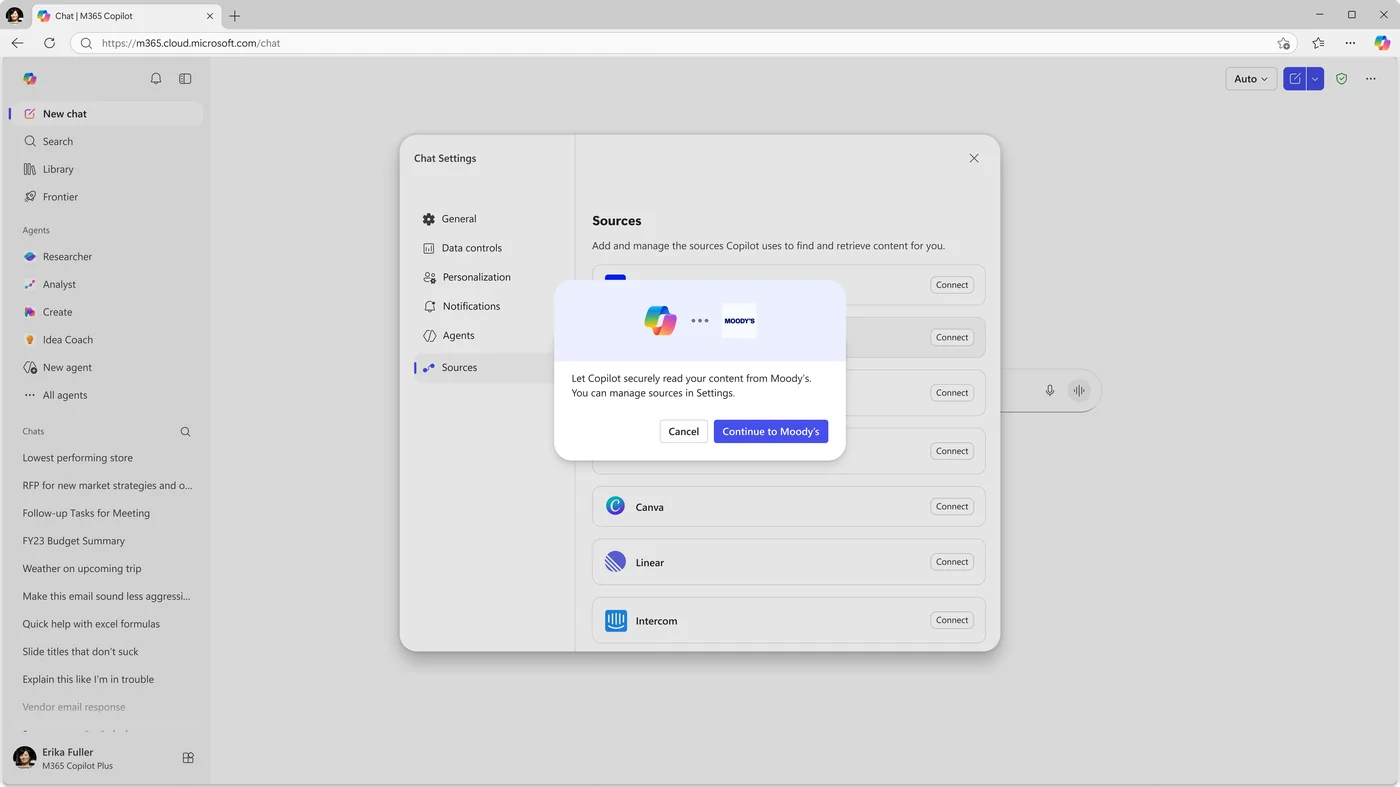The width and height of the screenshot is (1400, 787).
Task: Open Library in sidebar
Action: [x=105, y=169]
